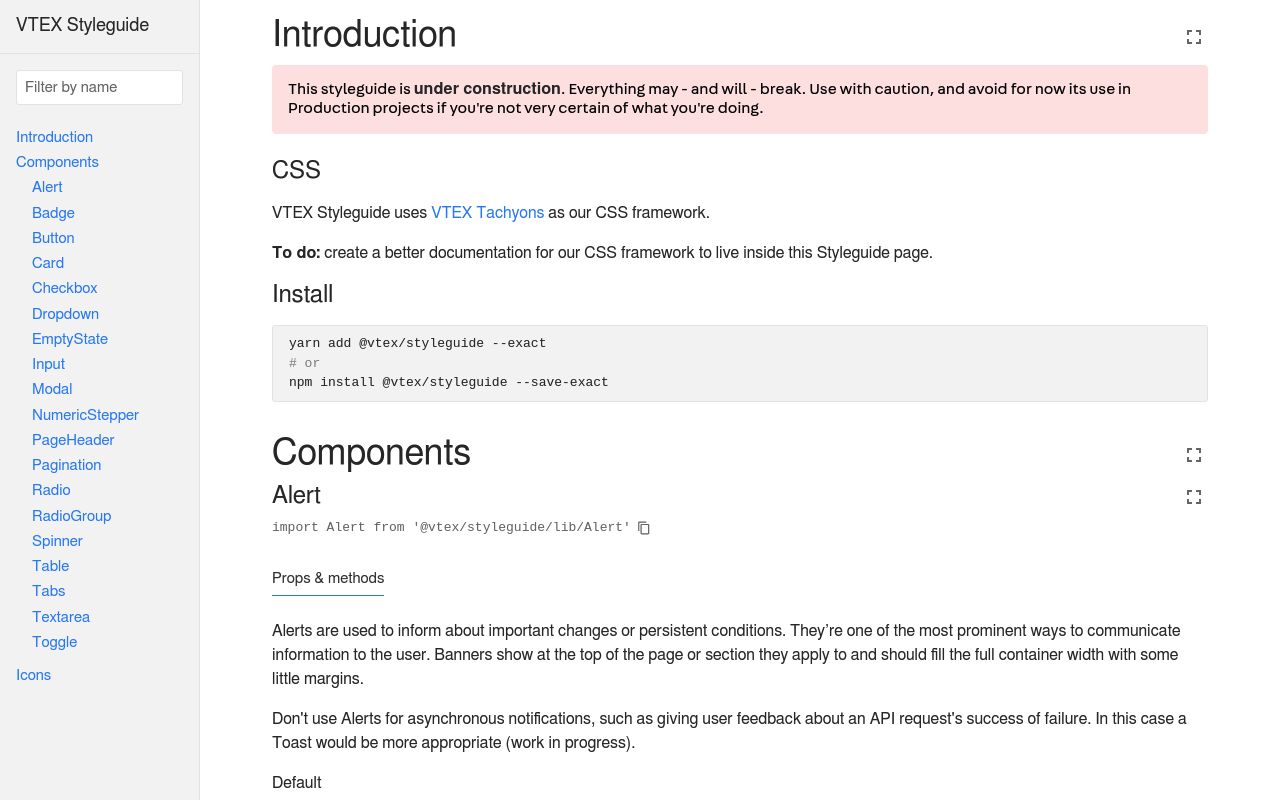Go to the Icons section
Screen dimensions: 1280x800
pyautogui.click(x=33, y=675)
